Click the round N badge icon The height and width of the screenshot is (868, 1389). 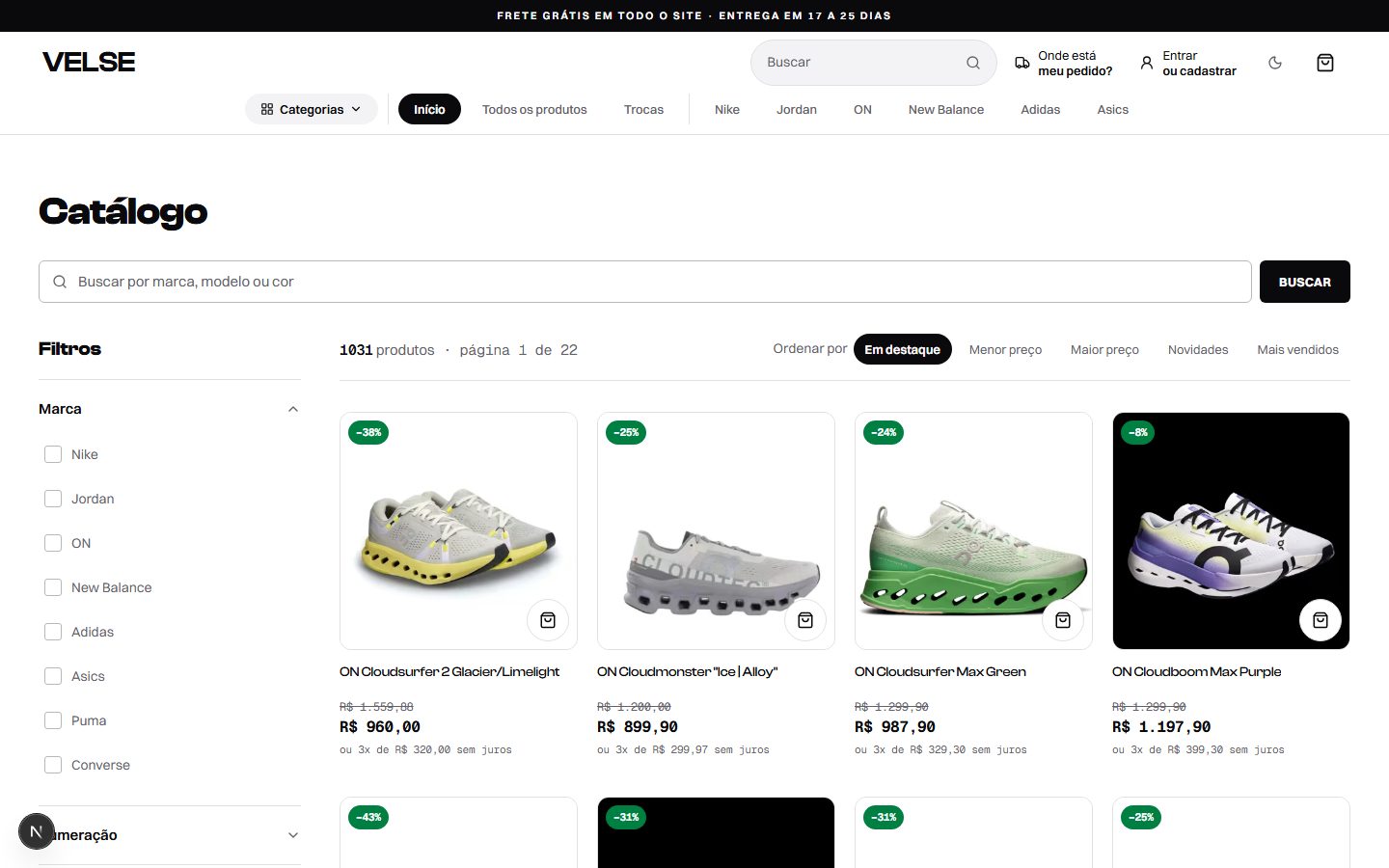[x=37, y=831]
